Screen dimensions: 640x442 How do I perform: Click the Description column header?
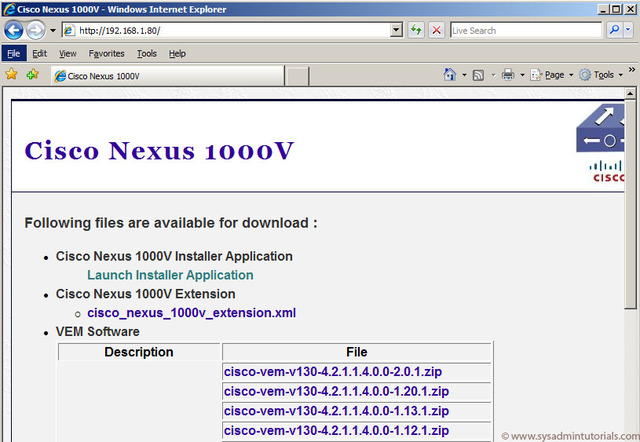pos(139,352)
